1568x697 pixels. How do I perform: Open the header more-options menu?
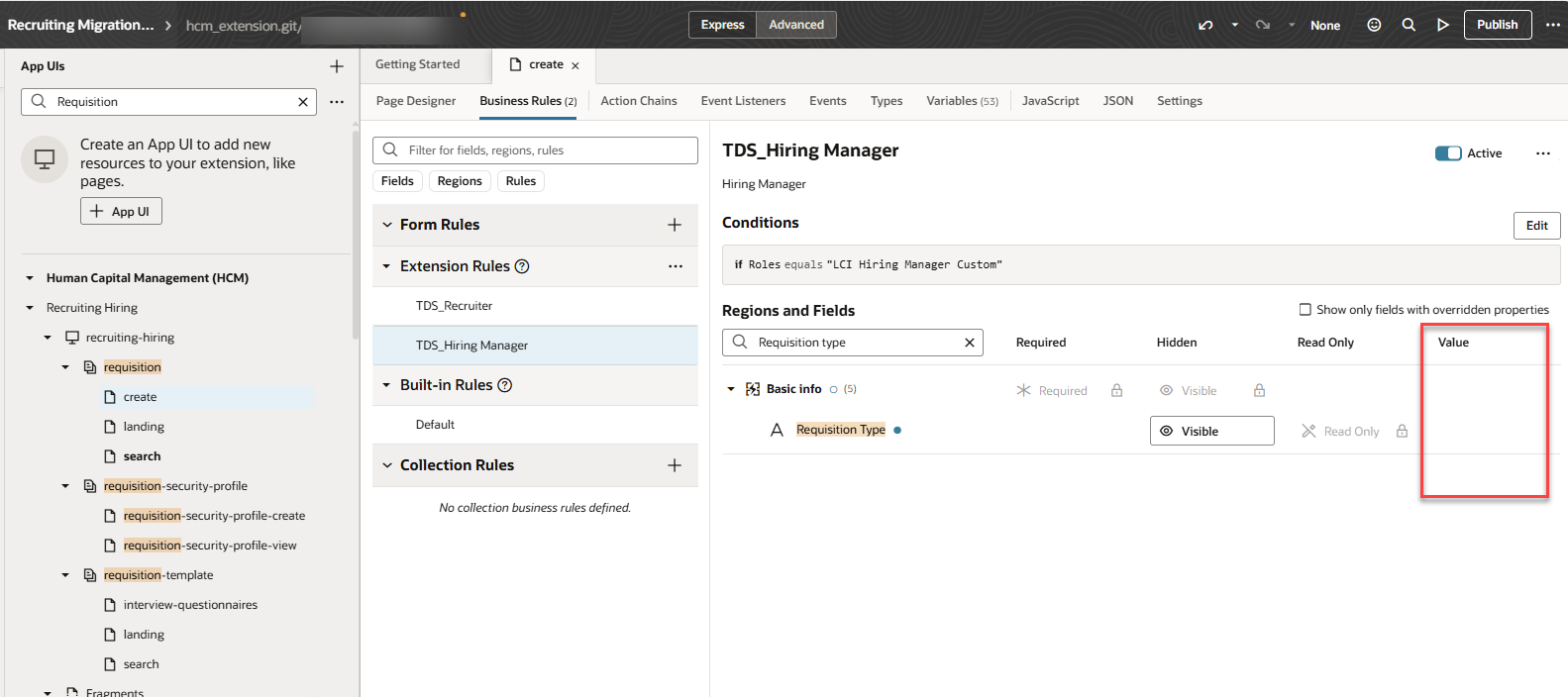[x=1552, y=25]
